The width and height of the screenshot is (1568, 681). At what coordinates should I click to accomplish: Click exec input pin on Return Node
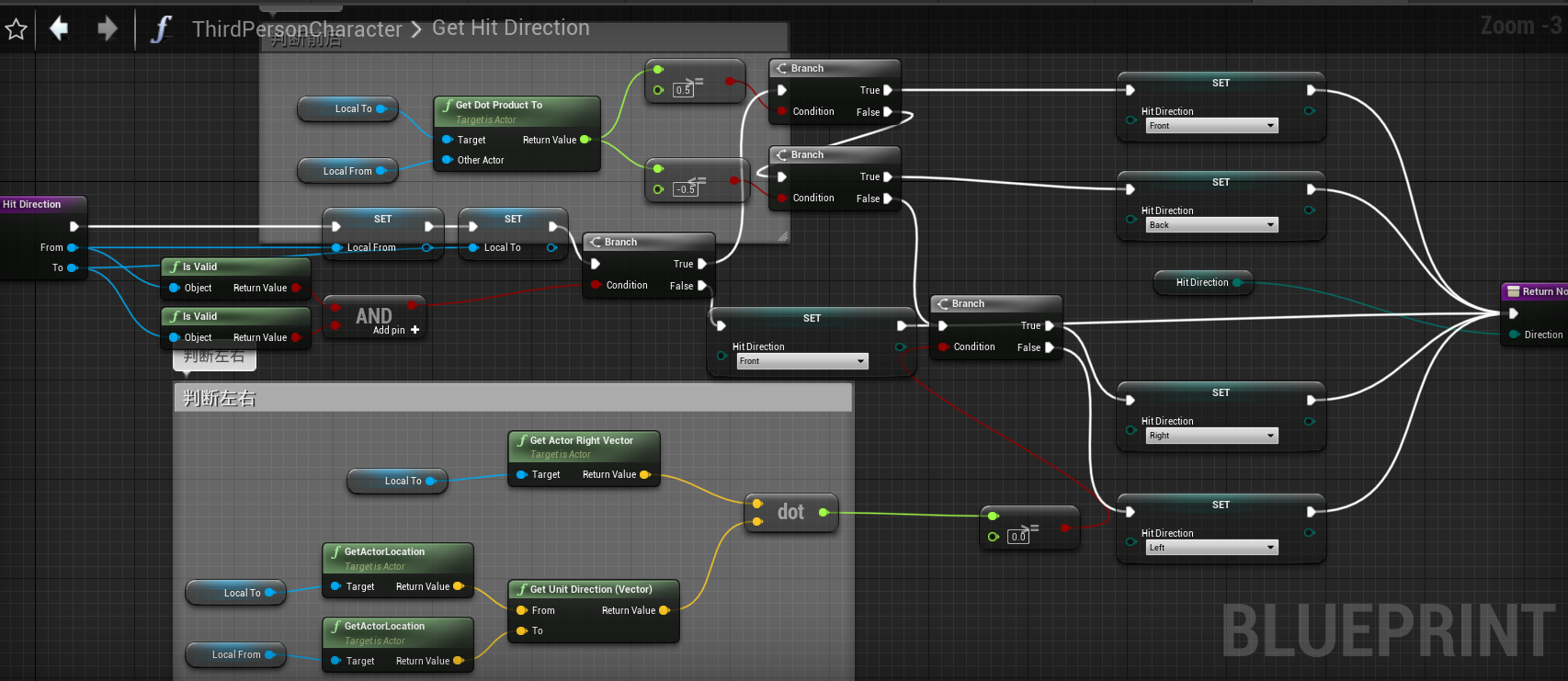coord(1514,313)
